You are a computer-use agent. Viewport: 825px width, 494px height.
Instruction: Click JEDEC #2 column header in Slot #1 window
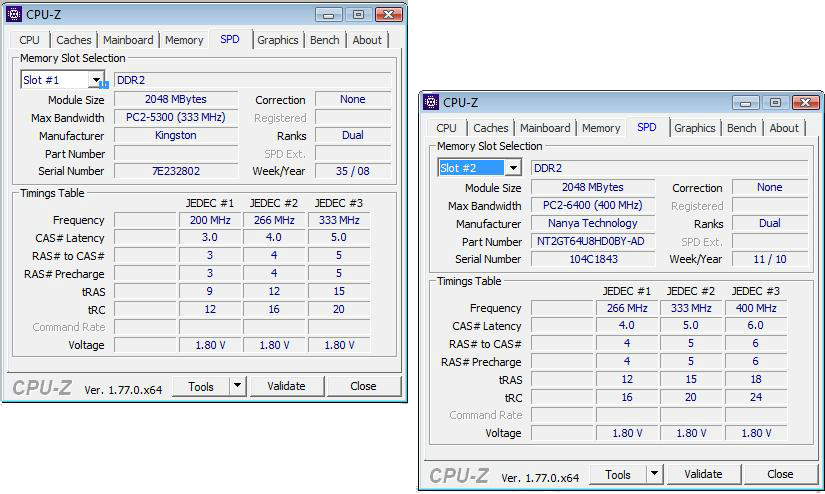click(x=274, y=203)
